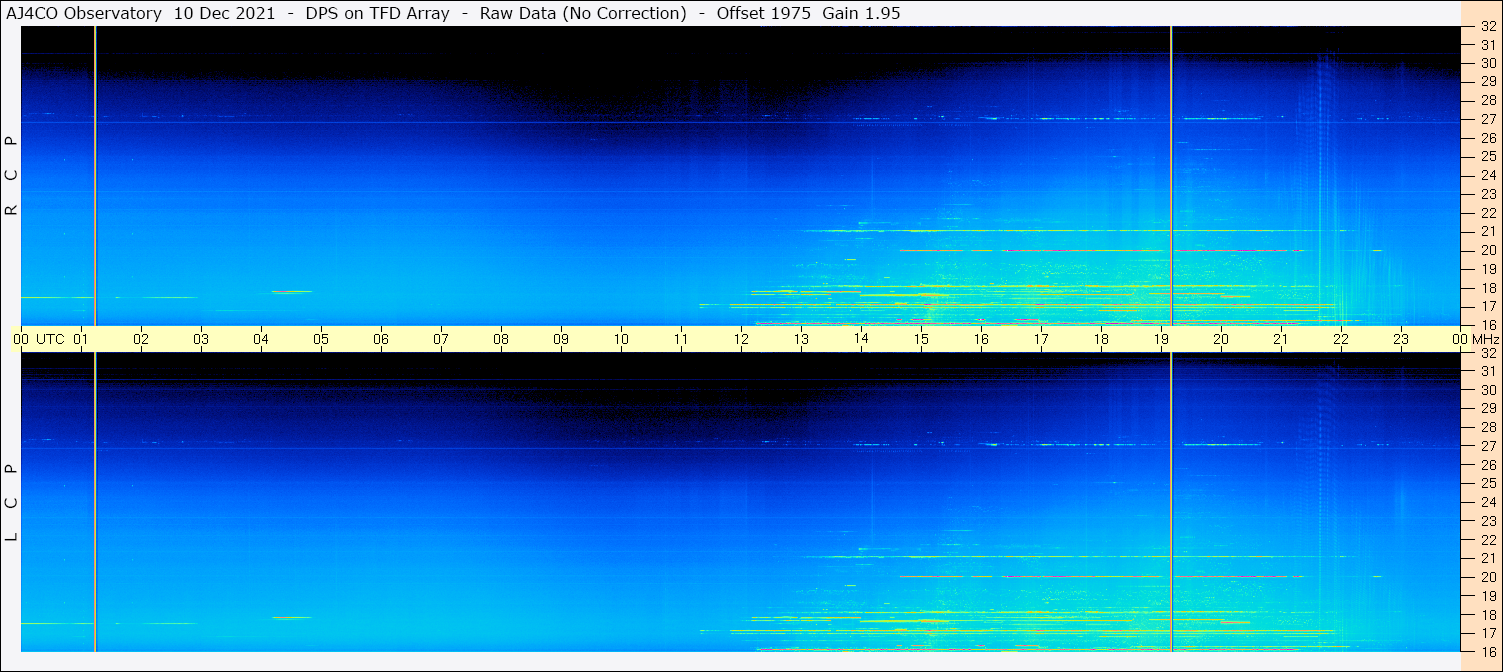Screen dimensions: 1503x672
Task: Click the 18 MHz tick label on RCP scale
Action: click(x=1488, y=288)
